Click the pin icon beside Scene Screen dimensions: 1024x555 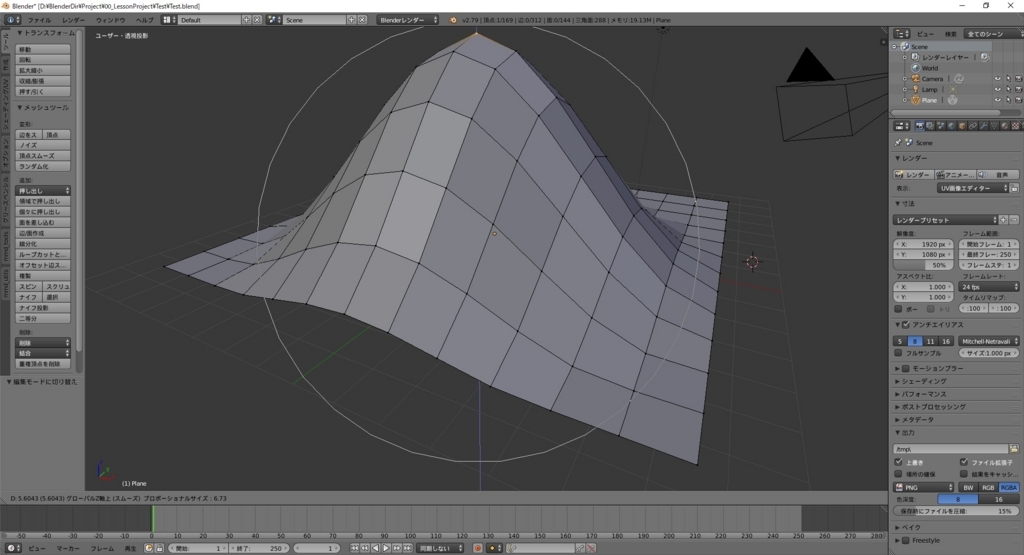click(x=898, y=142)
